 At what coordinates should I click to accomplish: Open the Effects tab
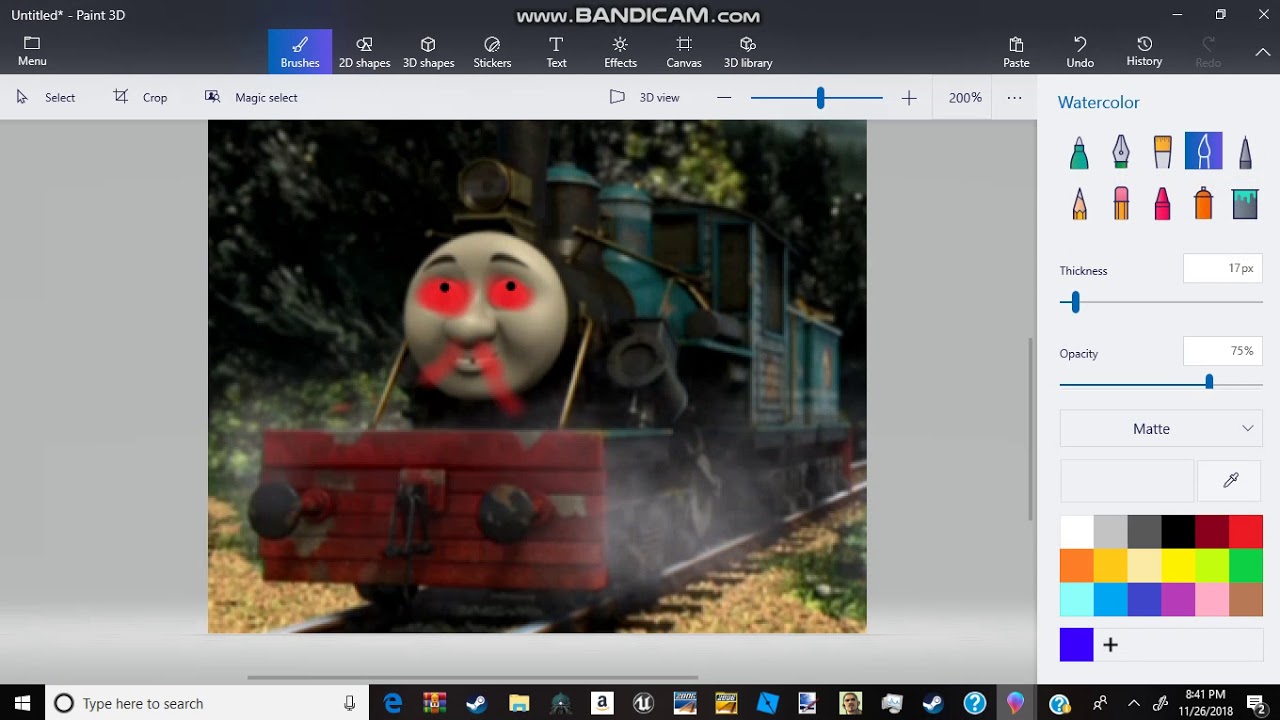[620, 52]
